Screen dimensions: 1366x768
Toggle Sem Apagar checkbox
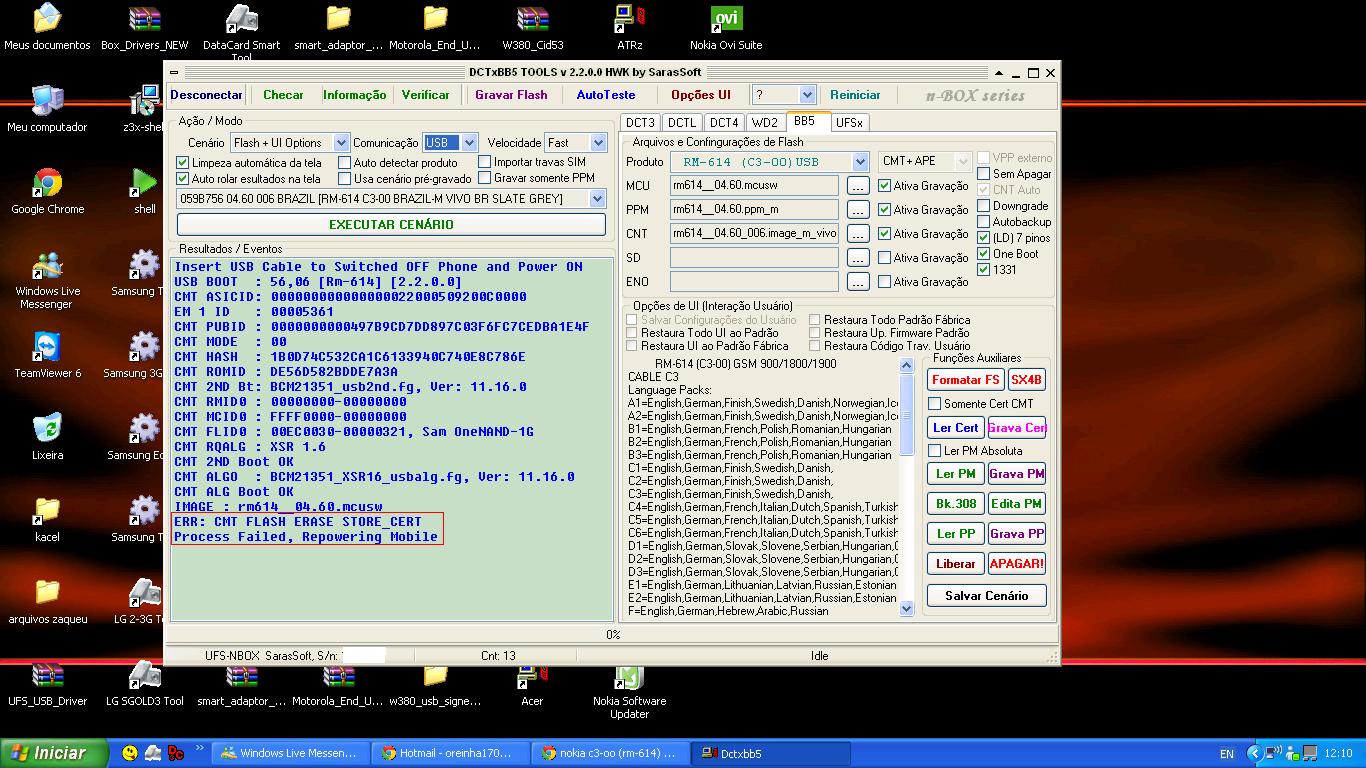point(984,174)
